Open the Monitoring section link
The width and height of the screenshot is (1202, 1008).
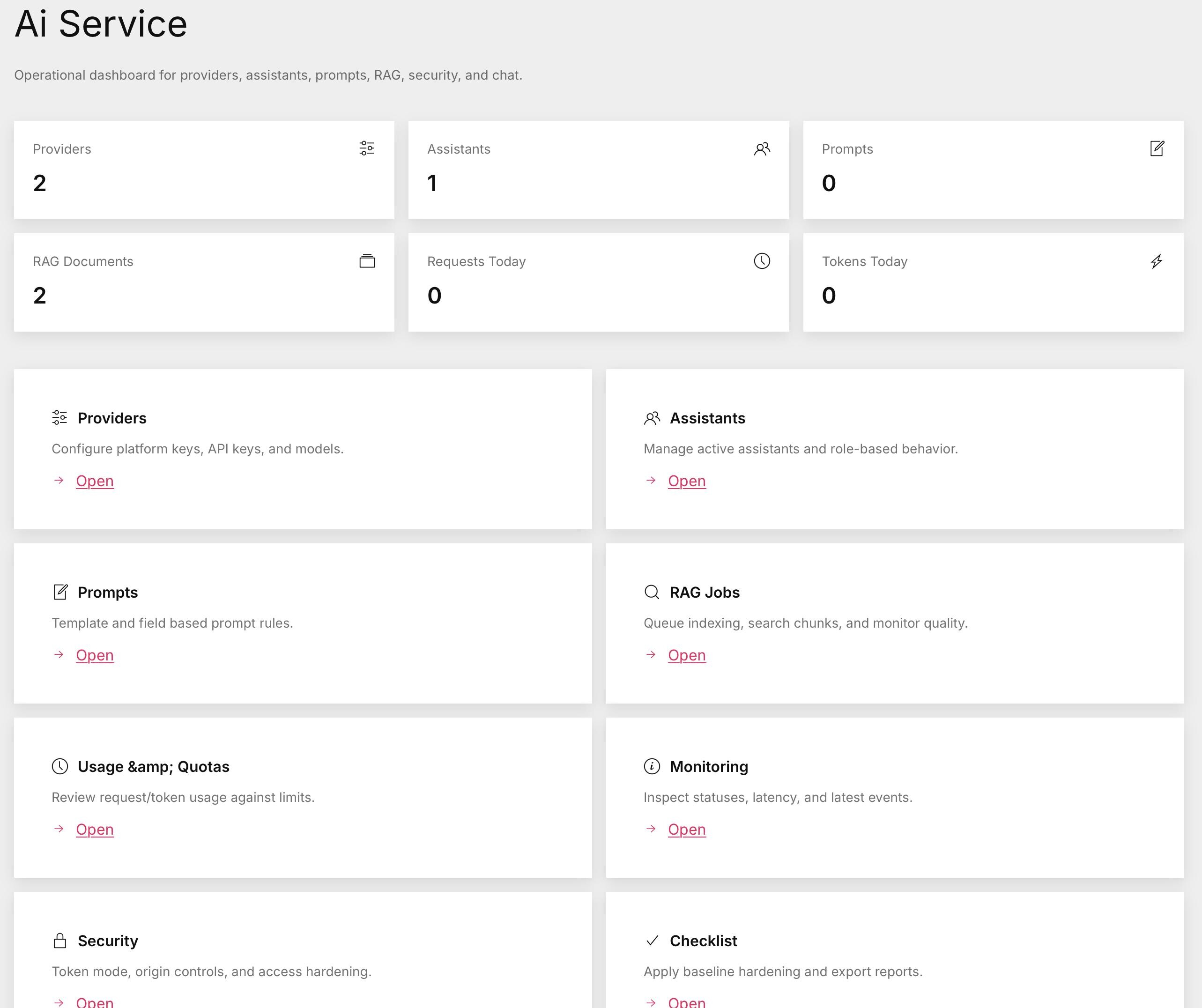coord(686,829)
